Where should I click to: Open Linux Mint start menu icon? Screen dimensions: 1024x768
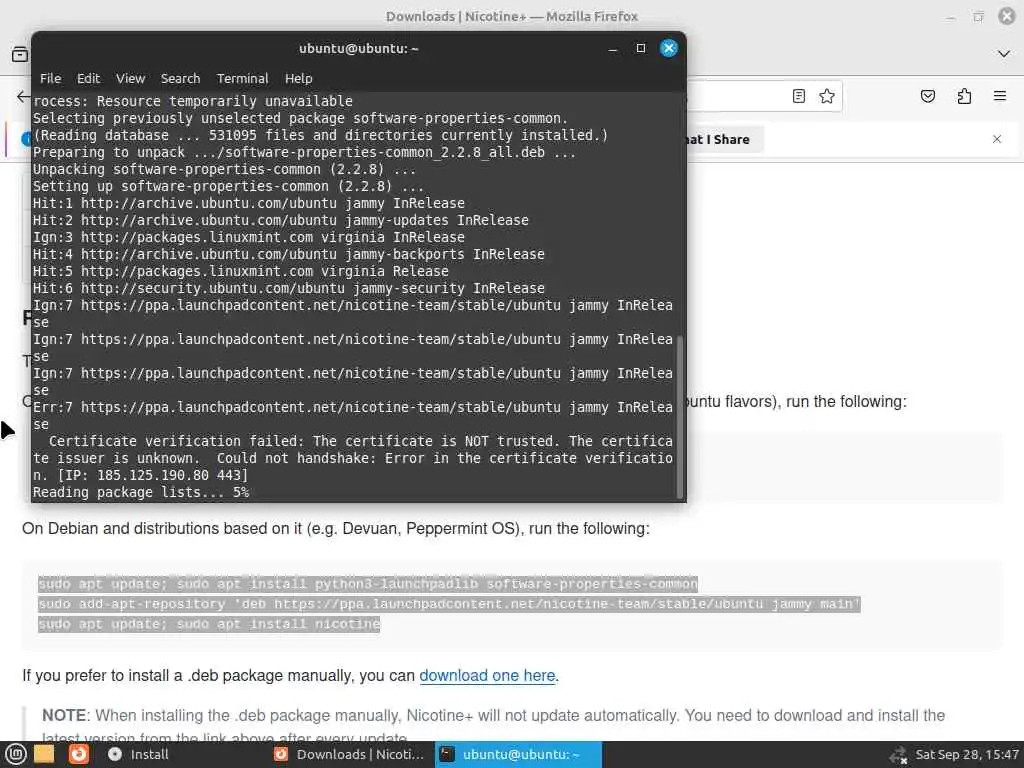coord(16,754)
